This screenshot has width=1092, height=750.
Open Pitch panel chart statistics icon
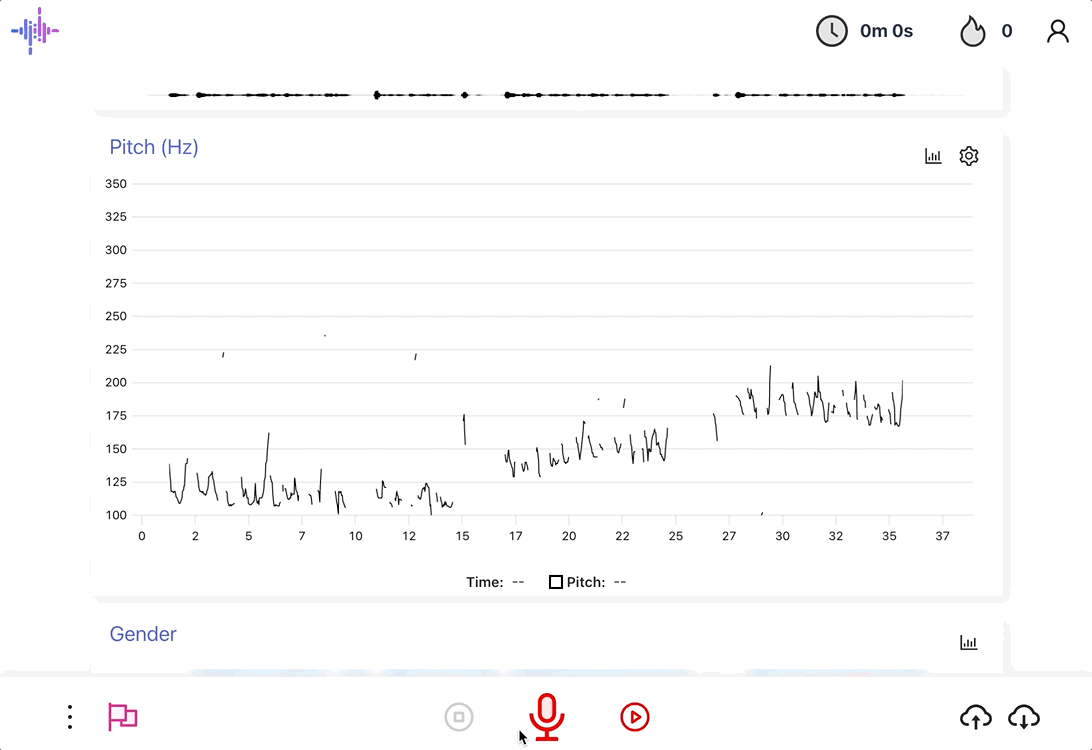[x=933, y=156]
